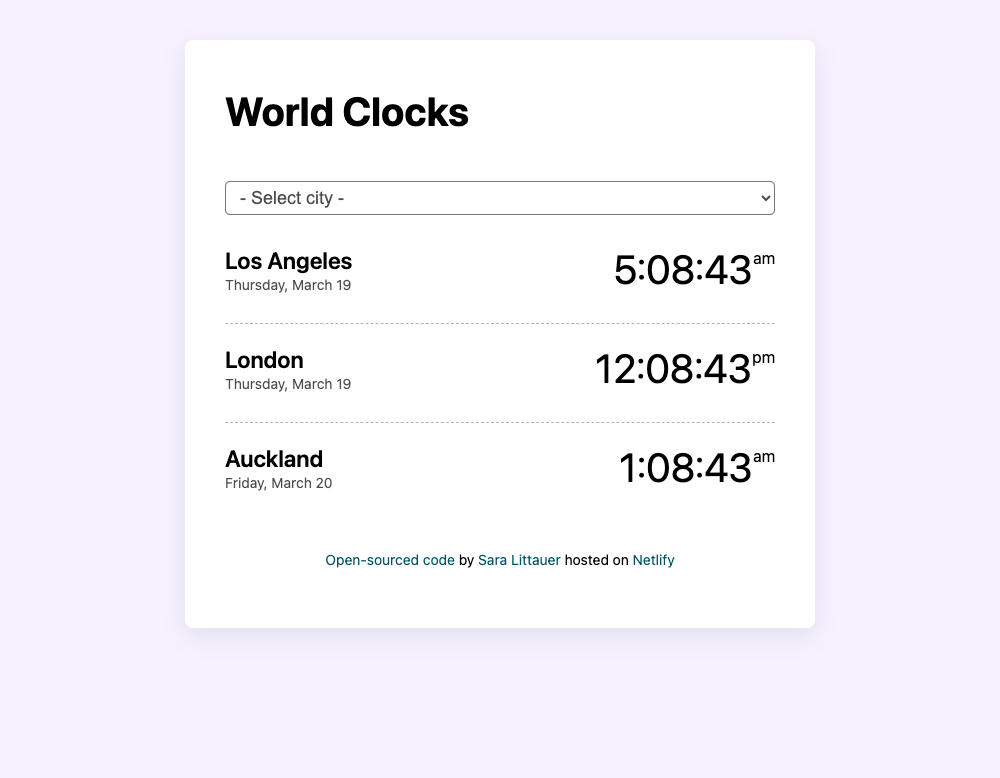Click 'Friday, March 20' under Auckland
The image size is (1000, 778).
(278, 483)
